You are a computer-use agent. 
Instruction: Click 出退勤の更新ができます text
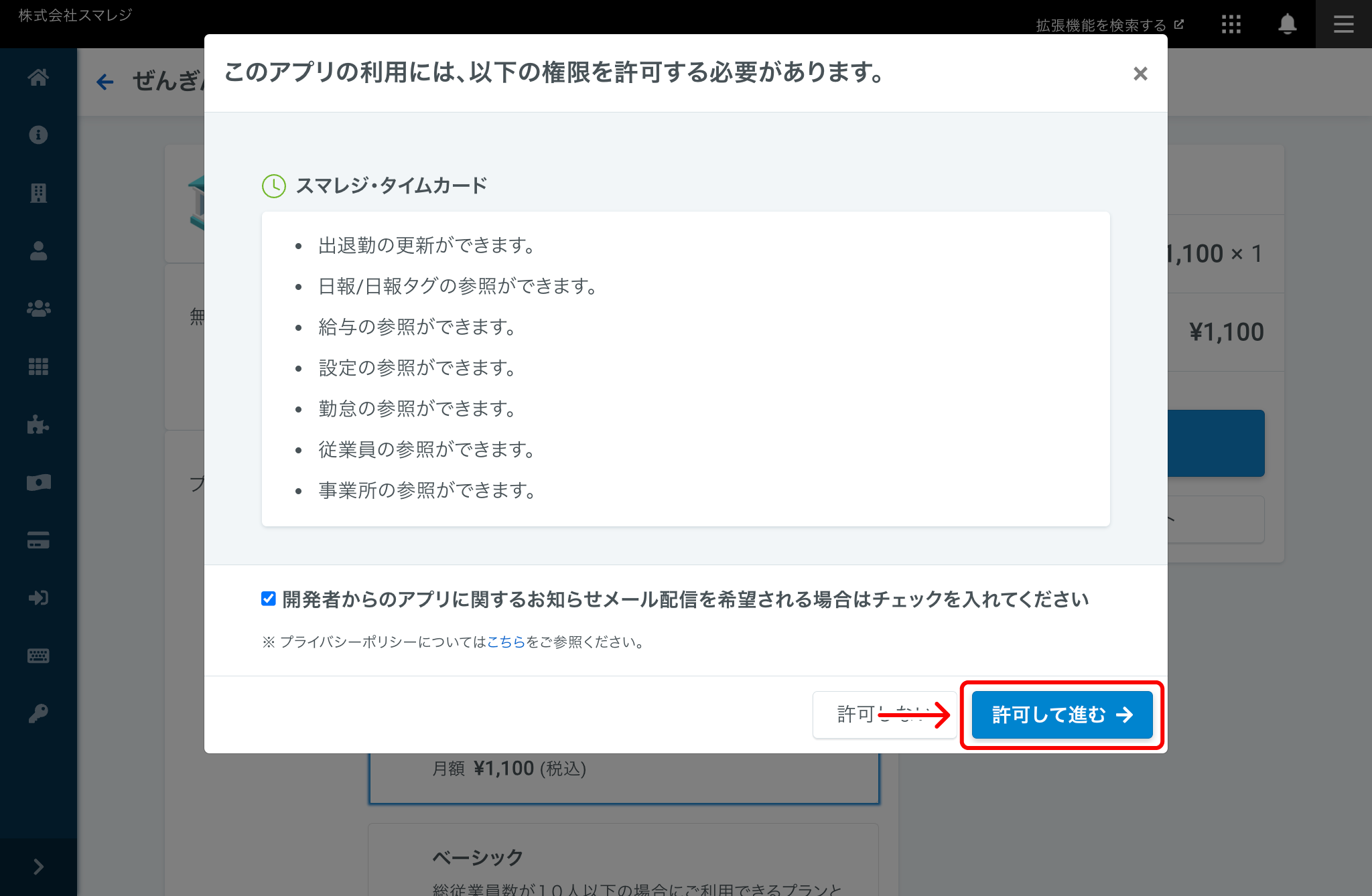[x=427, y=246]
